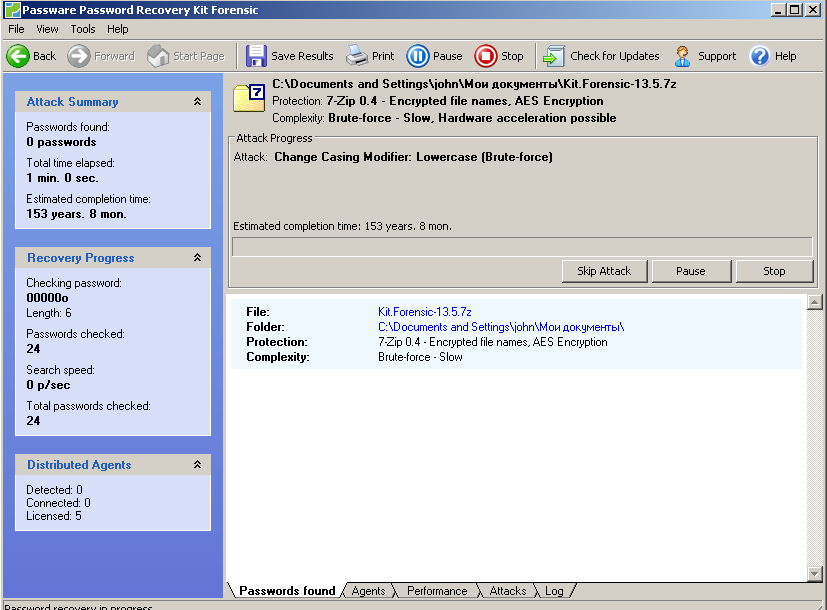Maximize the Passware window

[x=794, y=9]
